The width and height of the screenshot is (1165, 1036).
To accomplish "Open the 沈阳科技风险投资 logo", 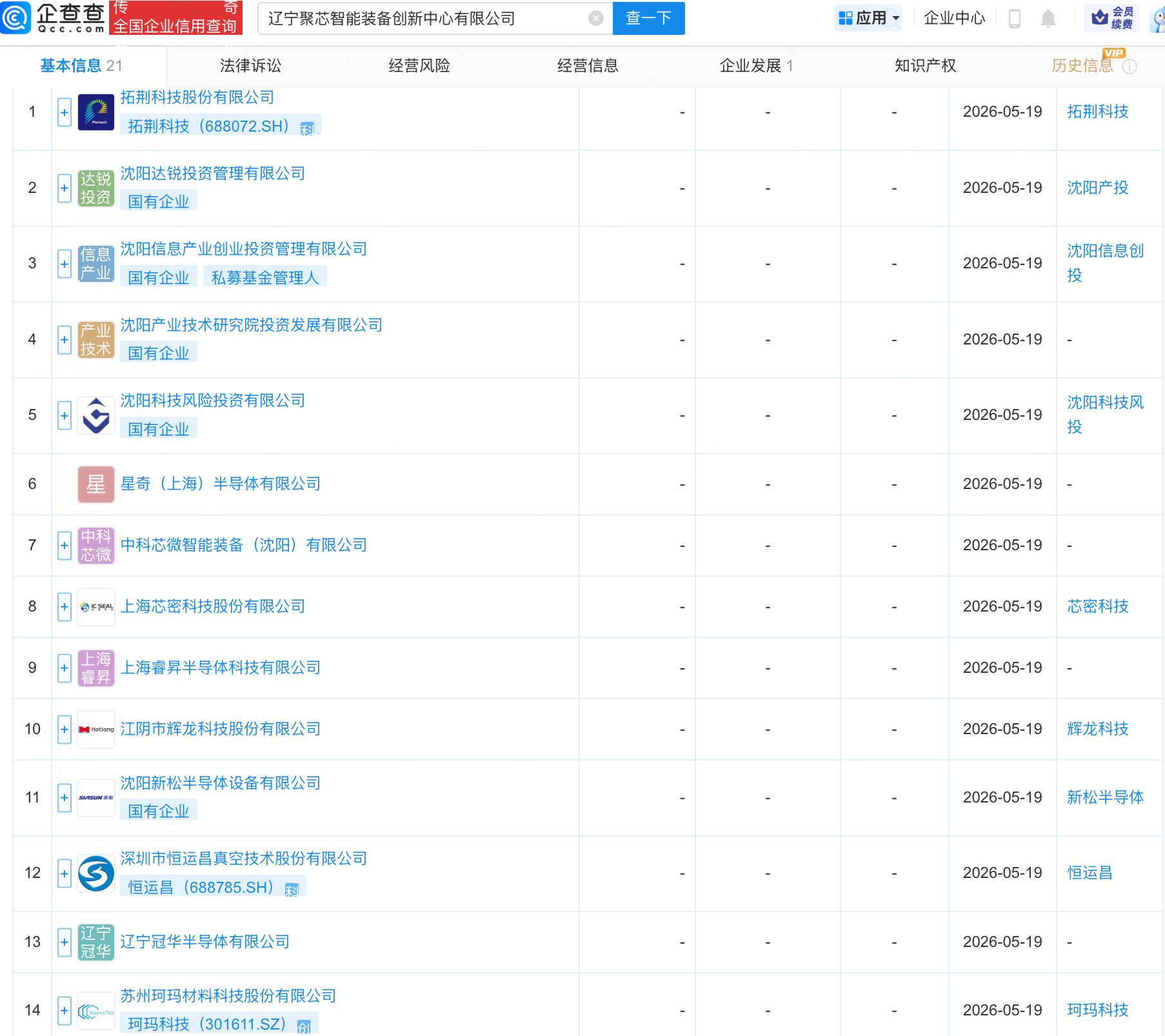I will [x=96, y=415].
